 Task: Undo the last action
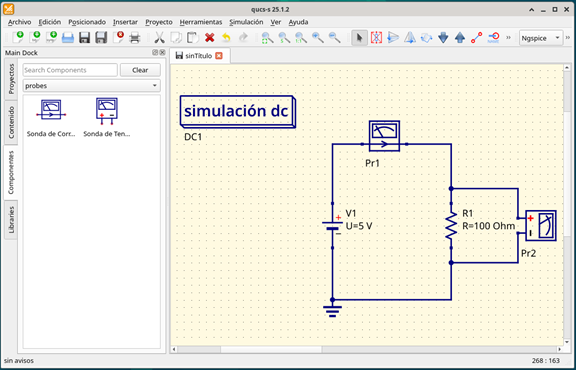point(226,37)
